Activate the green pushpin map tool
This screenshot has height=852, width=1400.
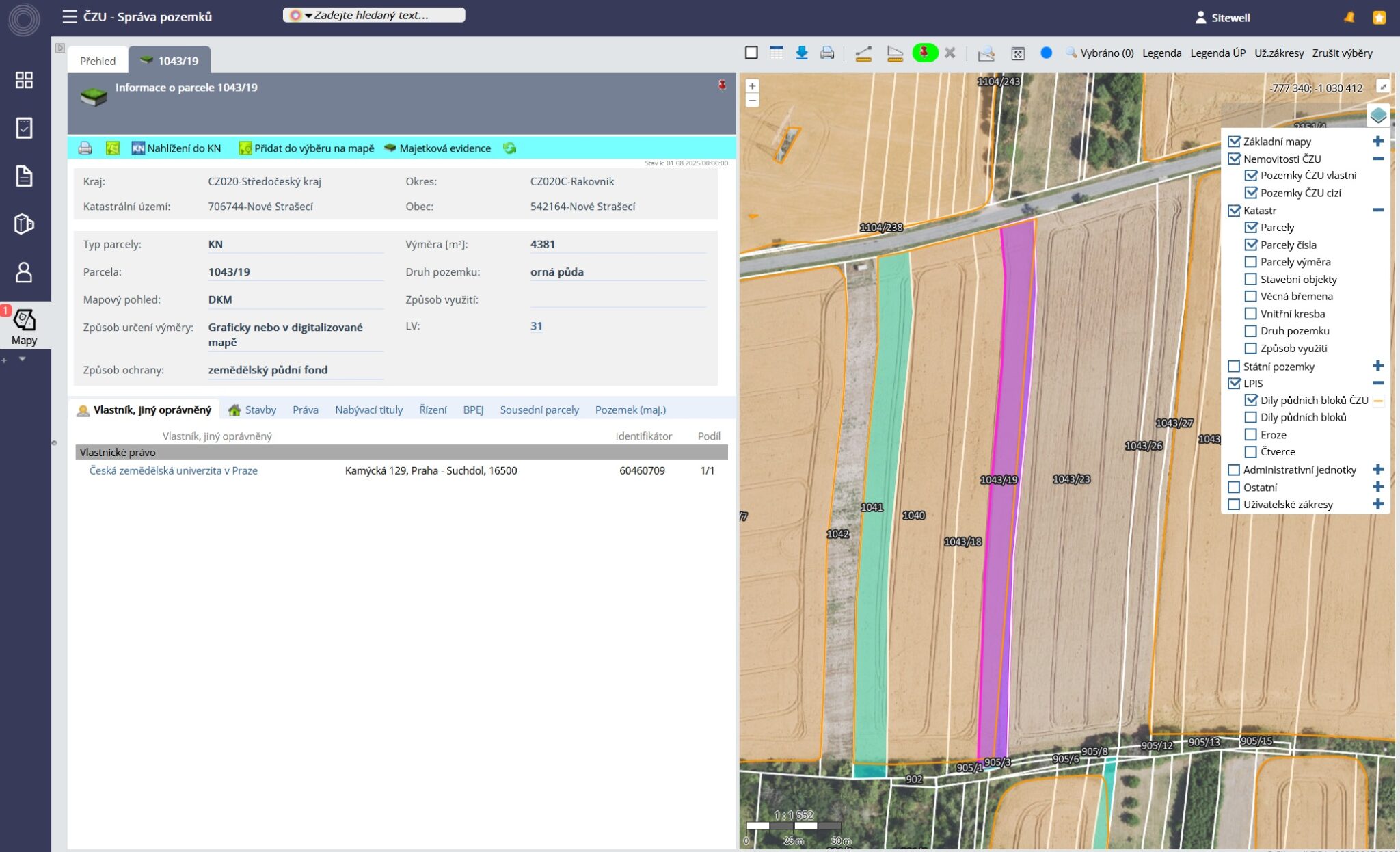click(x=924, y=53)
